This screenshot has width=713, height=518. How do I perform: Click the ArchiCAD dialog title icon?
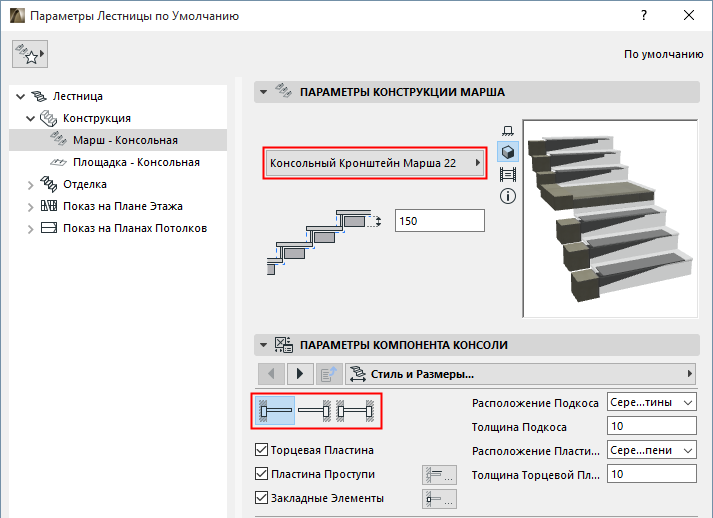17,16
